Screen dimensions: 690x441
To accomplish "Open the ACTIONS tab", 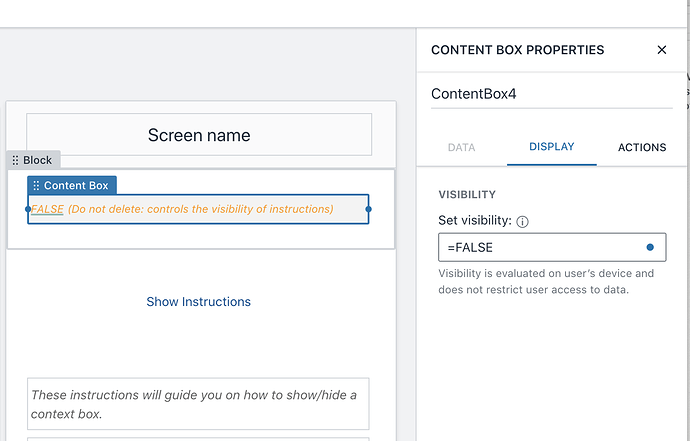I will coord(641,147).
